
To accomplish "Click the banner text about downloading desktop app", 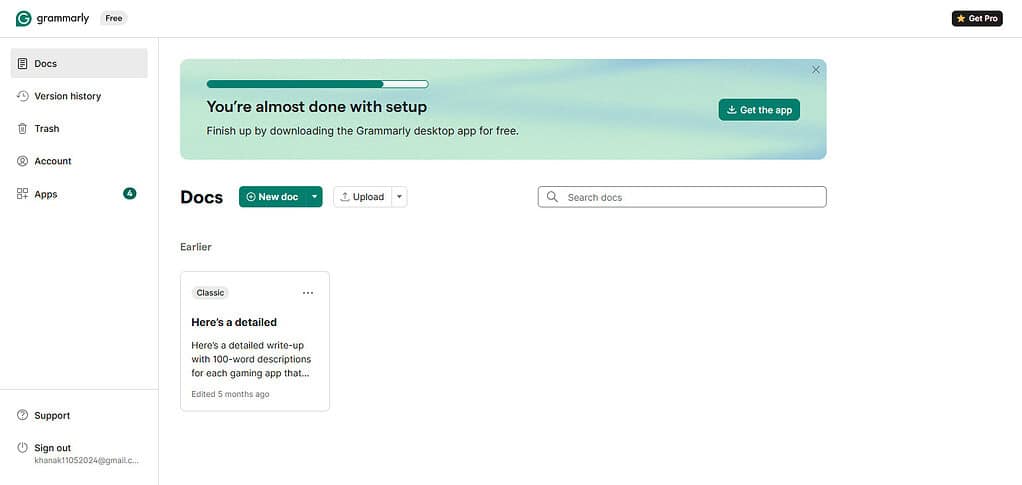I will pos(362,130).
